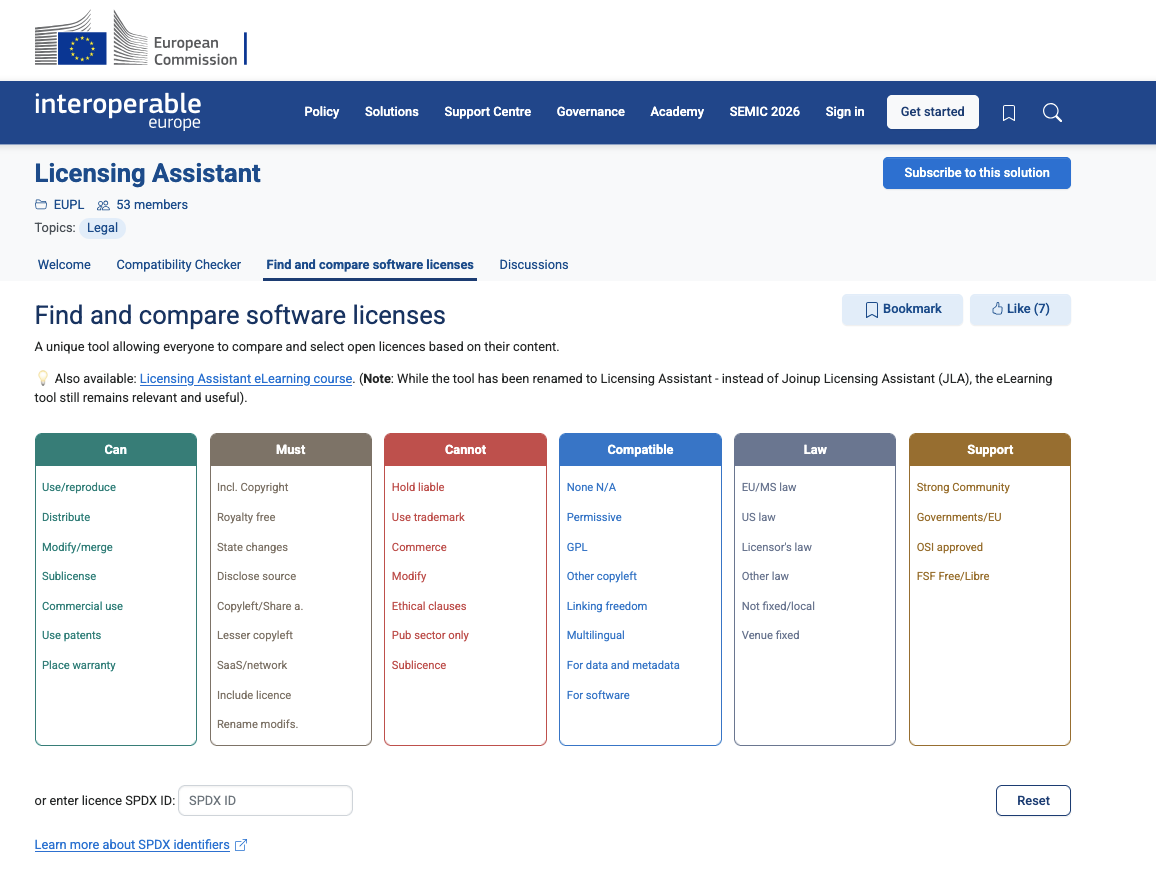Select the Sublicence restriction under Cannot
1156x872 pixels.
pyautogui.click(x=419, y=665)
